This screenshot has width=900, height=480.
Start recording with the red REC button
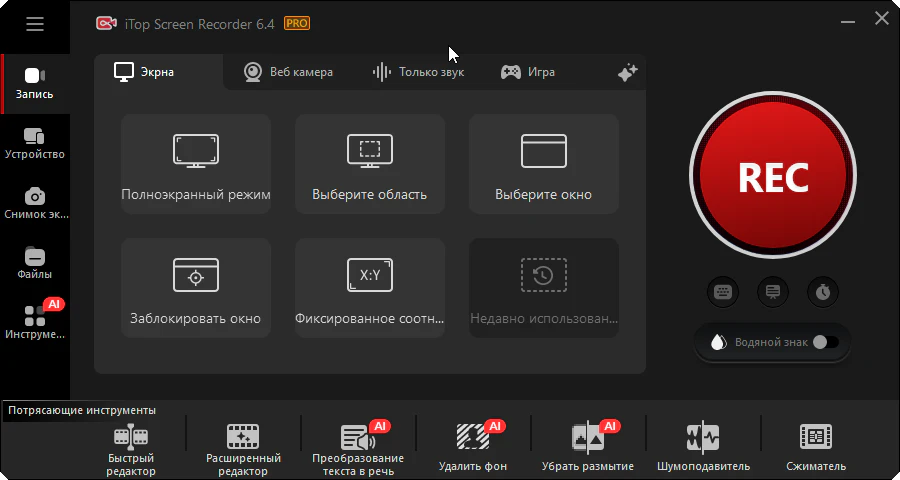click(x=772, y=177)
